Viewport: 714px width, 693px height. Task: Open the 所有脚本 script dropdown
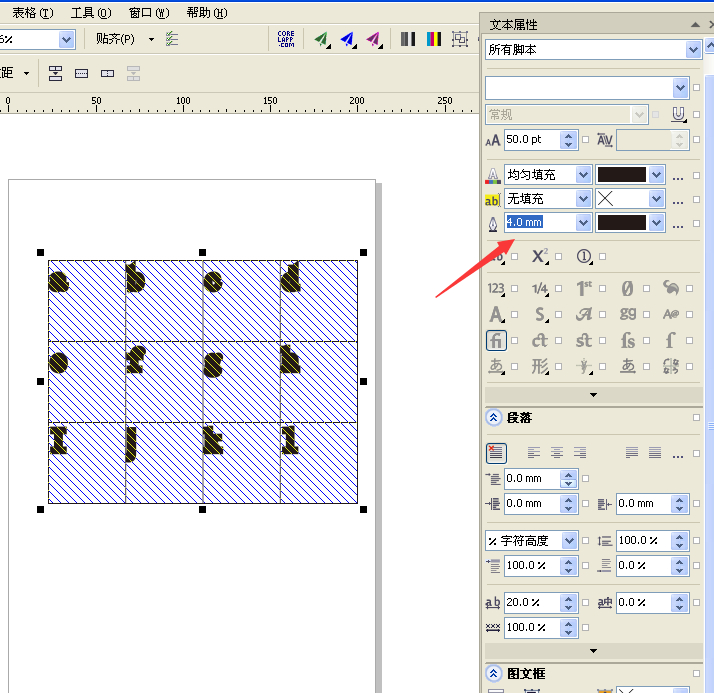pos(693,50)
